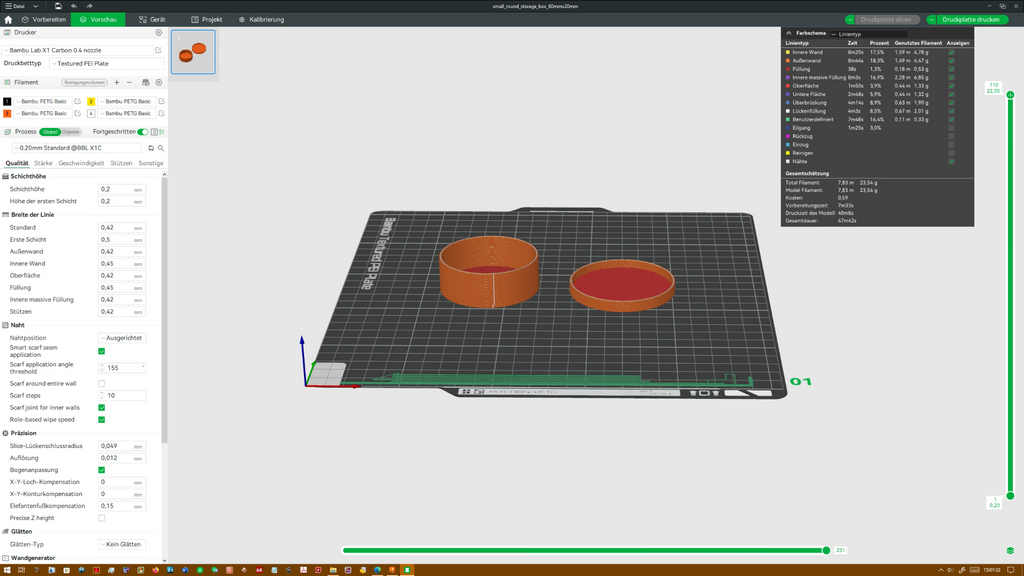This screenshot has width=1024, height=576.
Task: Edit the Bambu Lab X1 Carbon printer preset
Action: coord(158,50)
